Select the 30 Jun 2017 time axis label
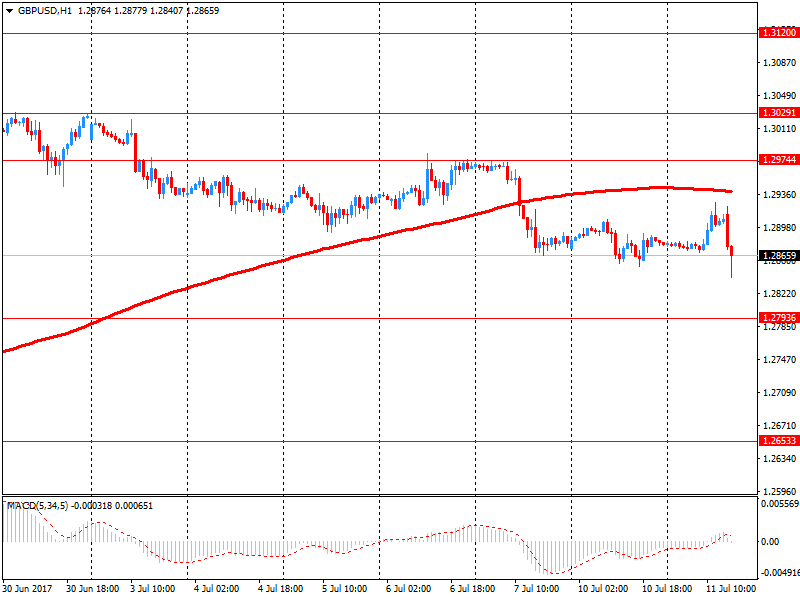This screenshot has width=800, height=600. (x=27, y=589)
